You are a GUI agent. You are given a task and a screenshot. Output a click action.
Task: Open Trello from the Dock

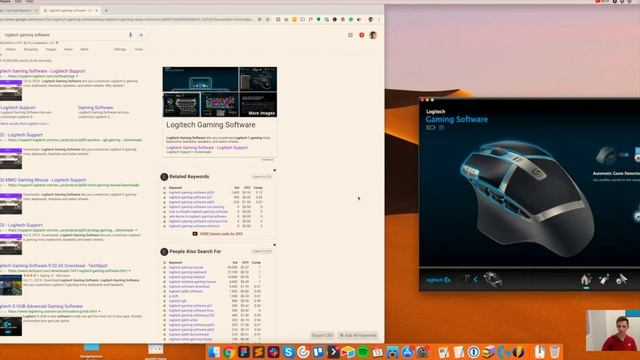pos(318,352)
